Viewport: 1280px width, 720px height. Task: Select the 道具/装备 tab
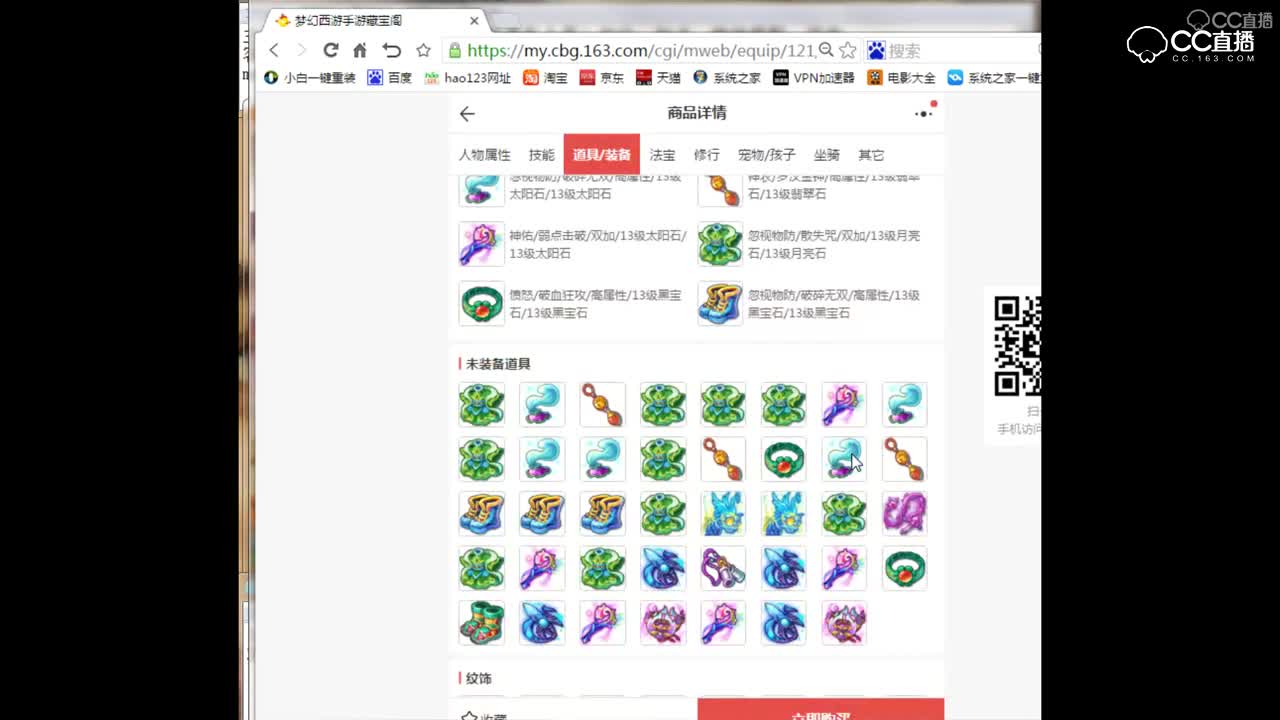[x=602, y=155]
